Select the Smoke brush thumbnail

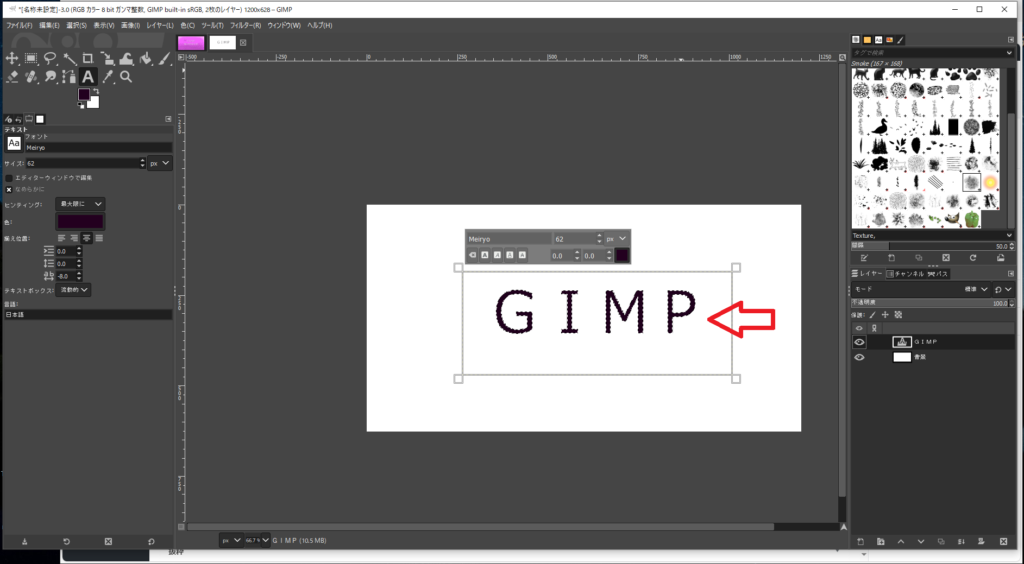point(971,182)
